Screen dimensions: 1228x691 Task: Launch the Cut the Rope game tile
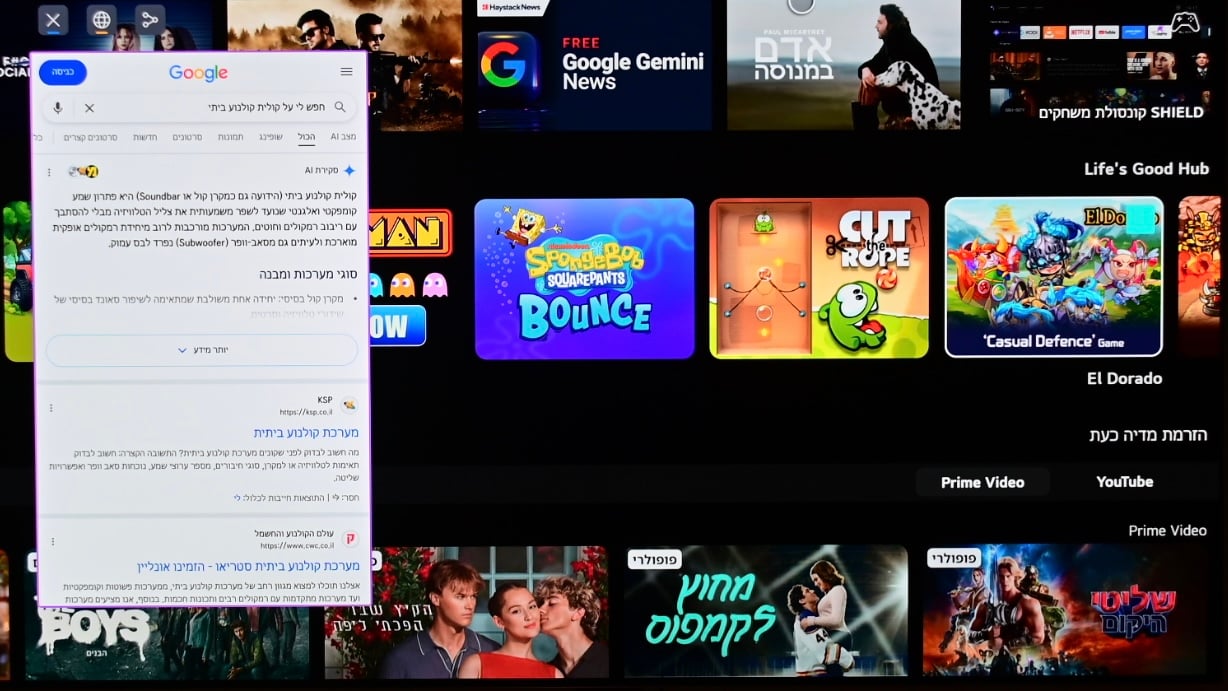[819, 278]
